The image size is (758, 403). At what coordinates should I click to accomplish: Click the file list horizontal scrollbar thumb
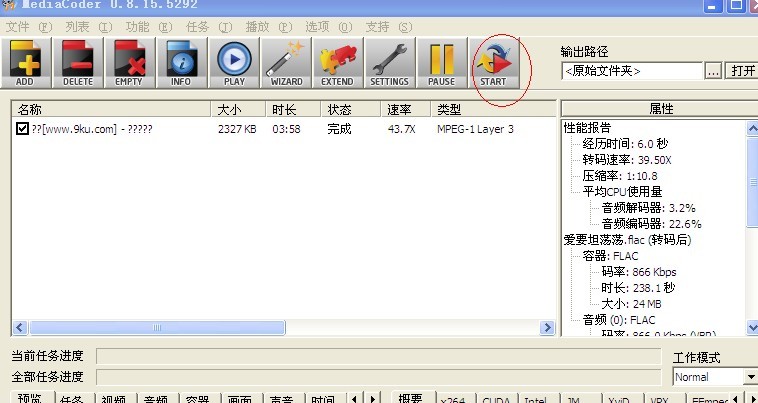click(x=157, y=328)
